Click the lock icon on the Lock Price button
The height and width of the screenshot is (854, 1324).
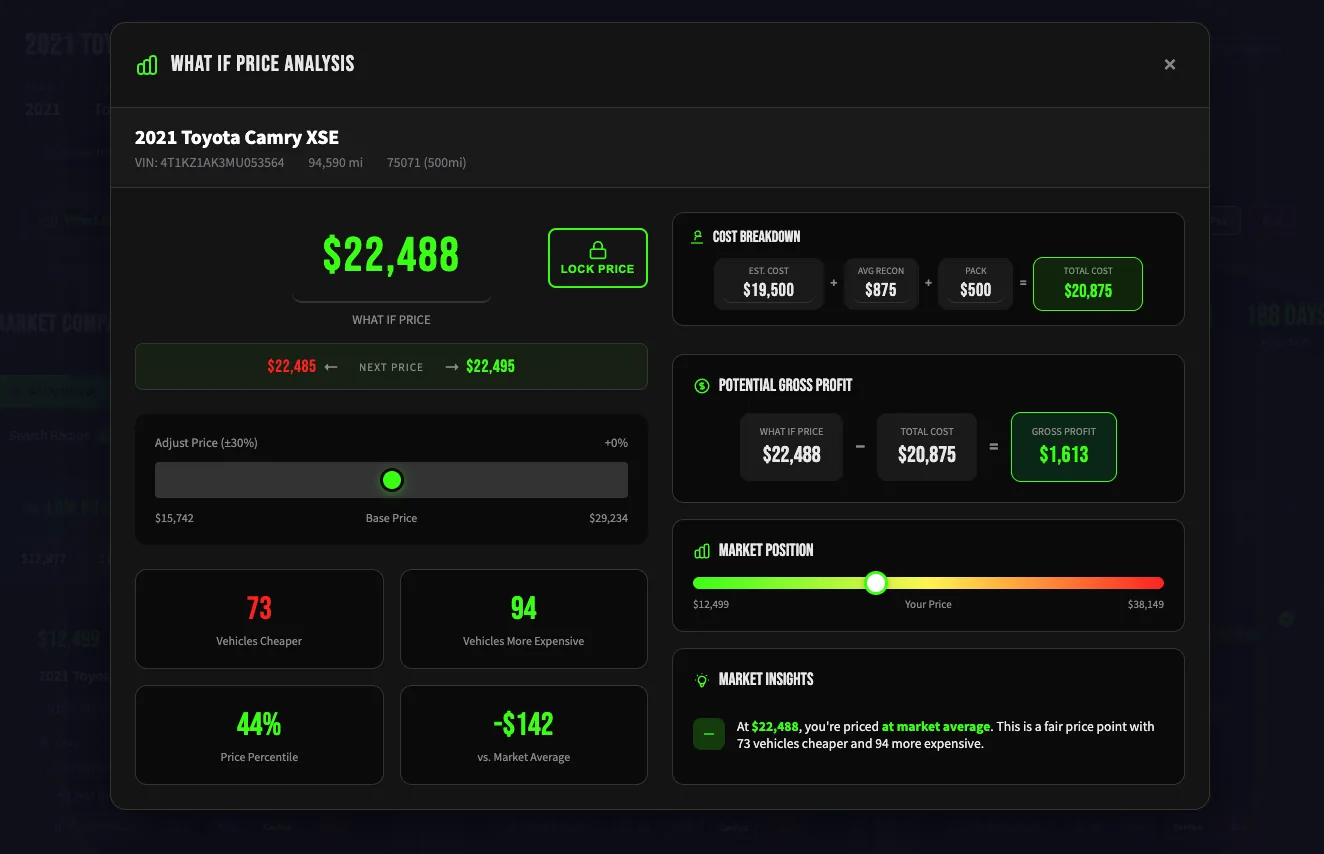click(x=598, y=249)
